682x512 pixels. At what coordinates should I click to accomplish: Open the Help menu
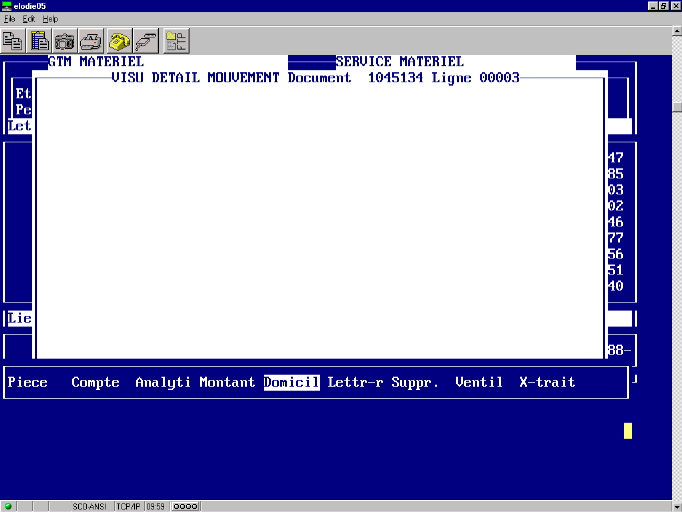(x=50, y=19)
